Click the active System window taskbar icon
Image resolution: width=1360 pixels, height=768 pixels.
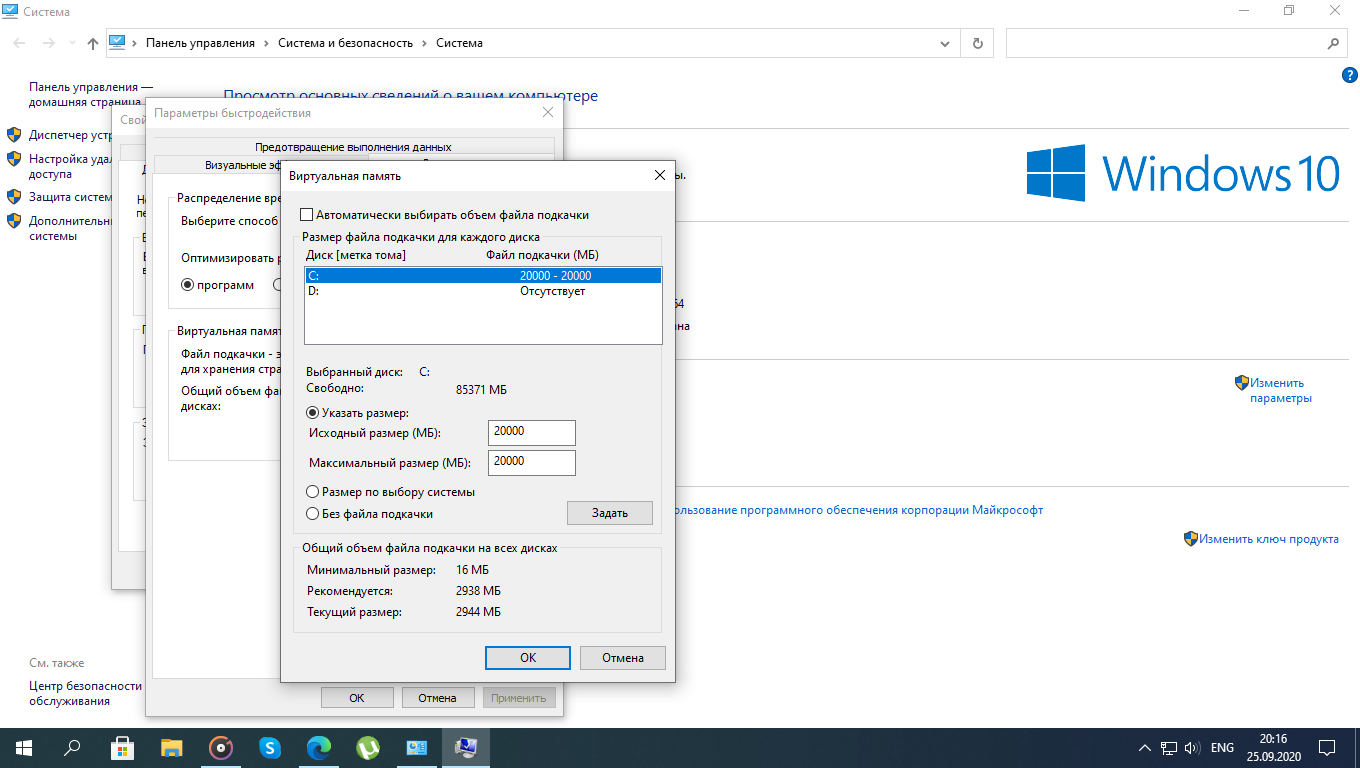pyautogui.click(x=466, y=747)
